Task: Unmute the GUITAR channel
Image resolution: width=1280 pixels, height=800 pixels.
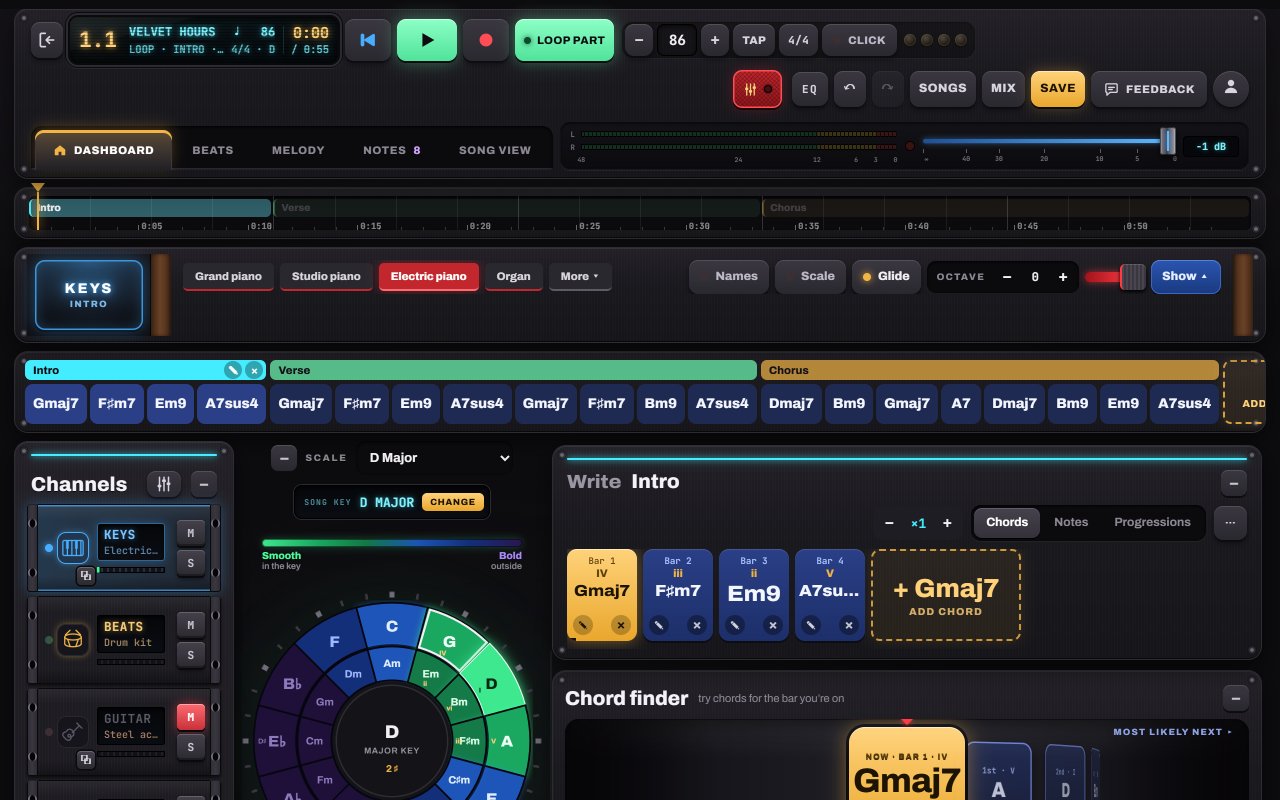Action: [191, 717]
